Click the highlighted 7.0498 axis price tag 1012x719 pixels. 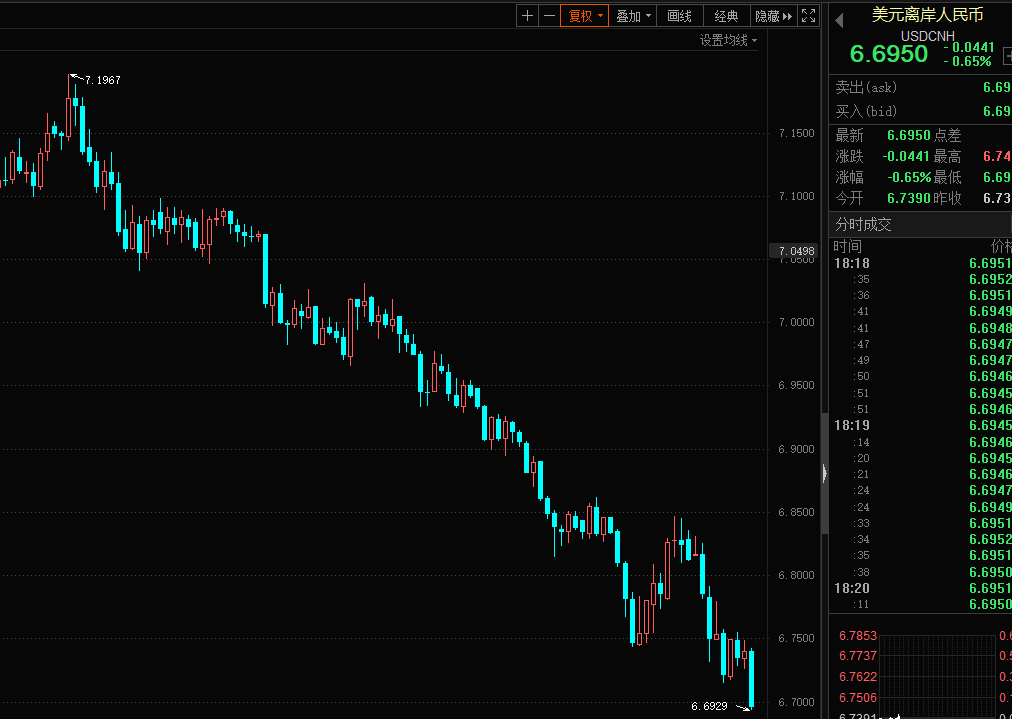(793, 251)
